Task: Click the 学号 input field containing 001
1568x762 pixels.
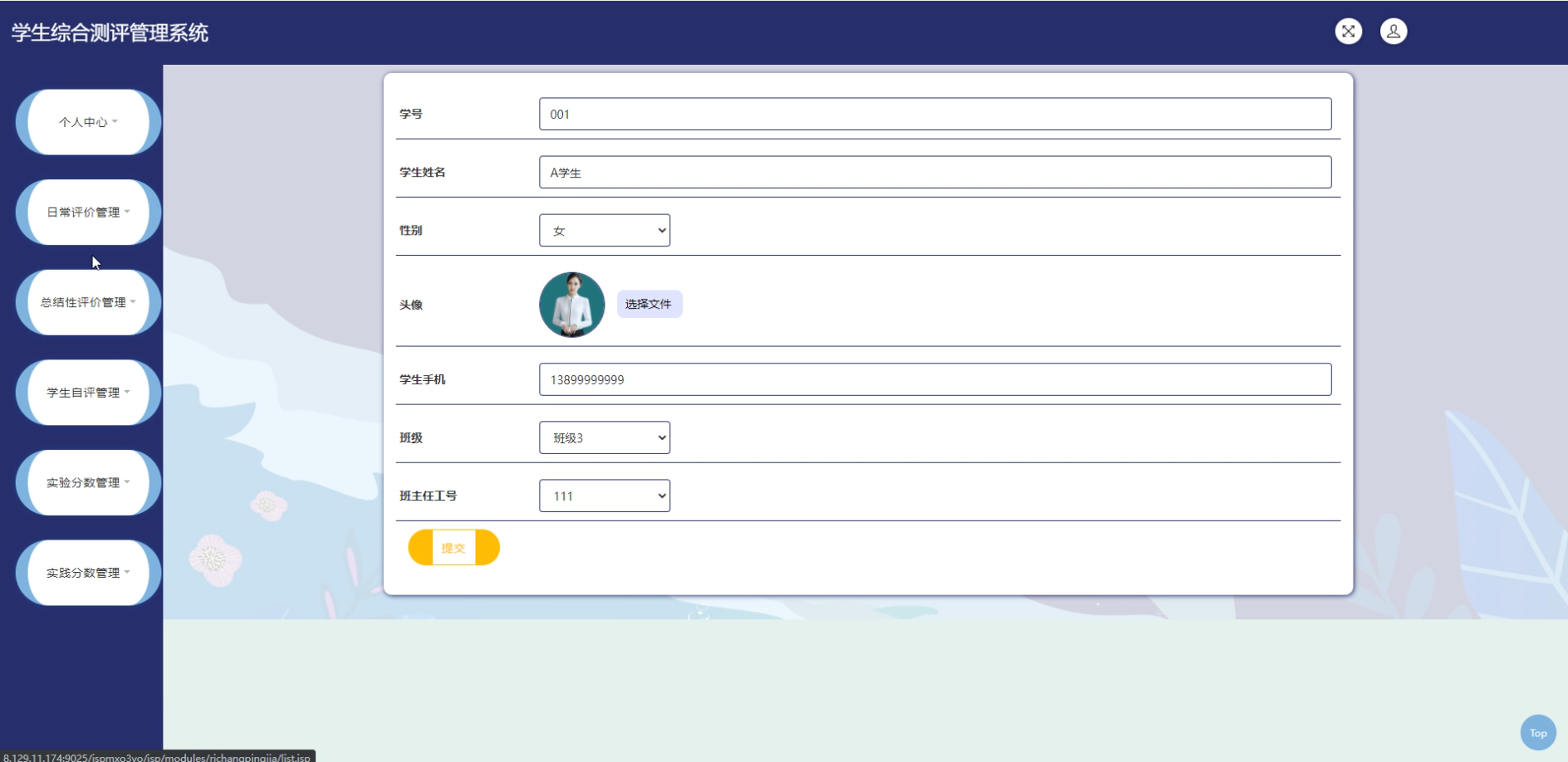Action: click(935, 114)
